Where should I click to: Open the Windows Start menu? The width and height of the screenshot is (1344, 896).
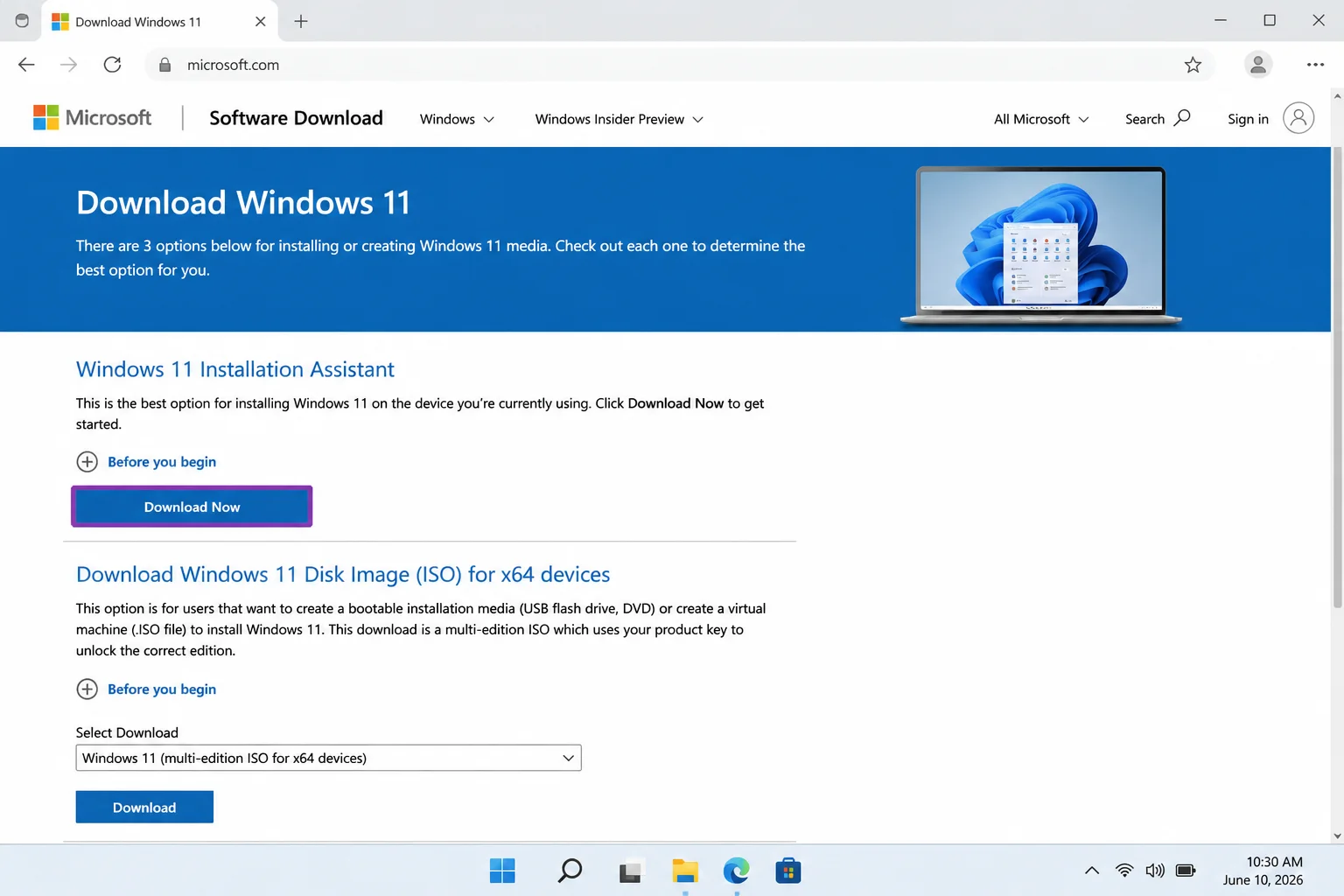[x=502, y=871]
